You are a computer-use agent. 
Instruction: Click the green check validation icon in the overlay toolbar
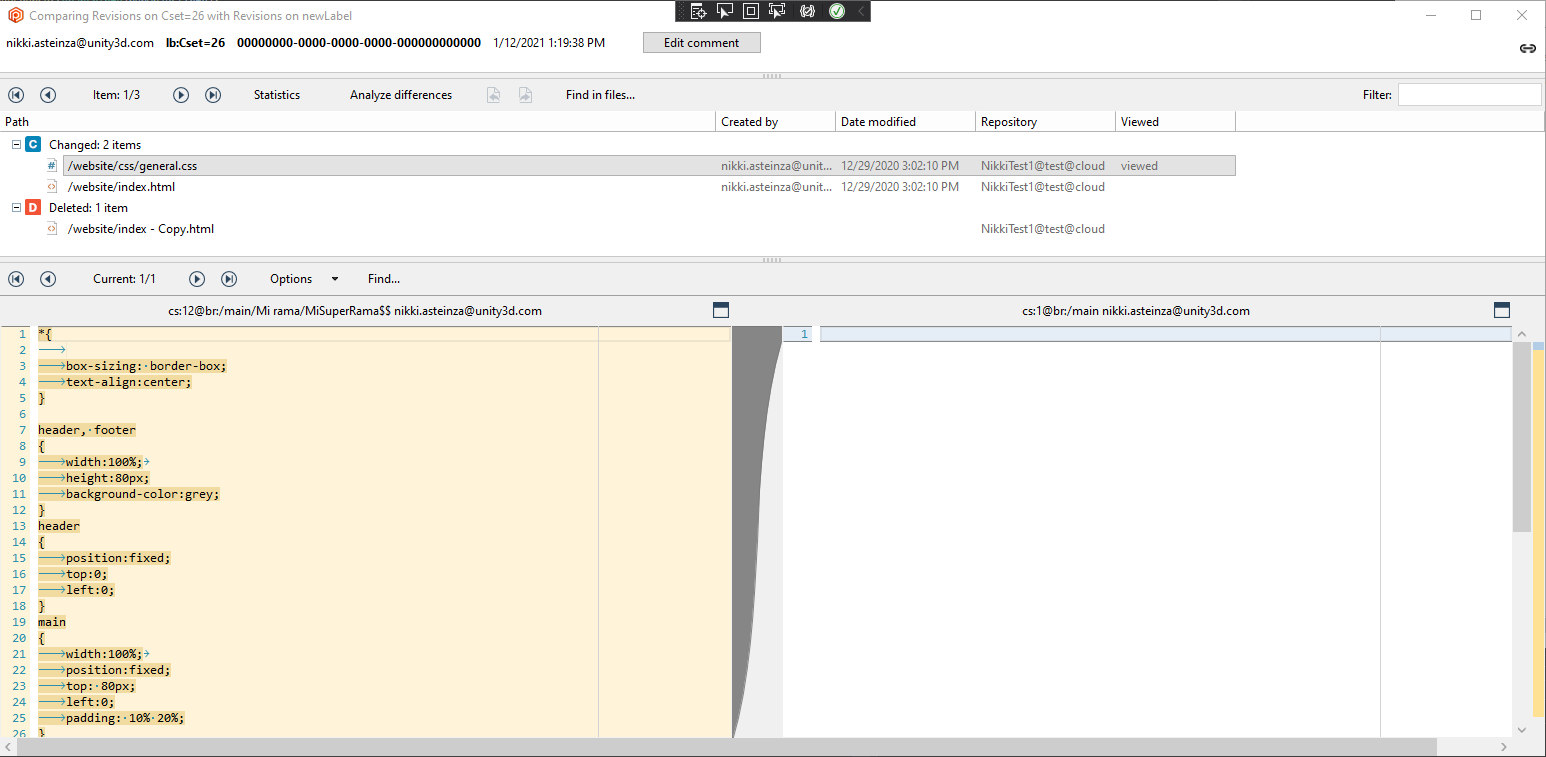[836, 11]
